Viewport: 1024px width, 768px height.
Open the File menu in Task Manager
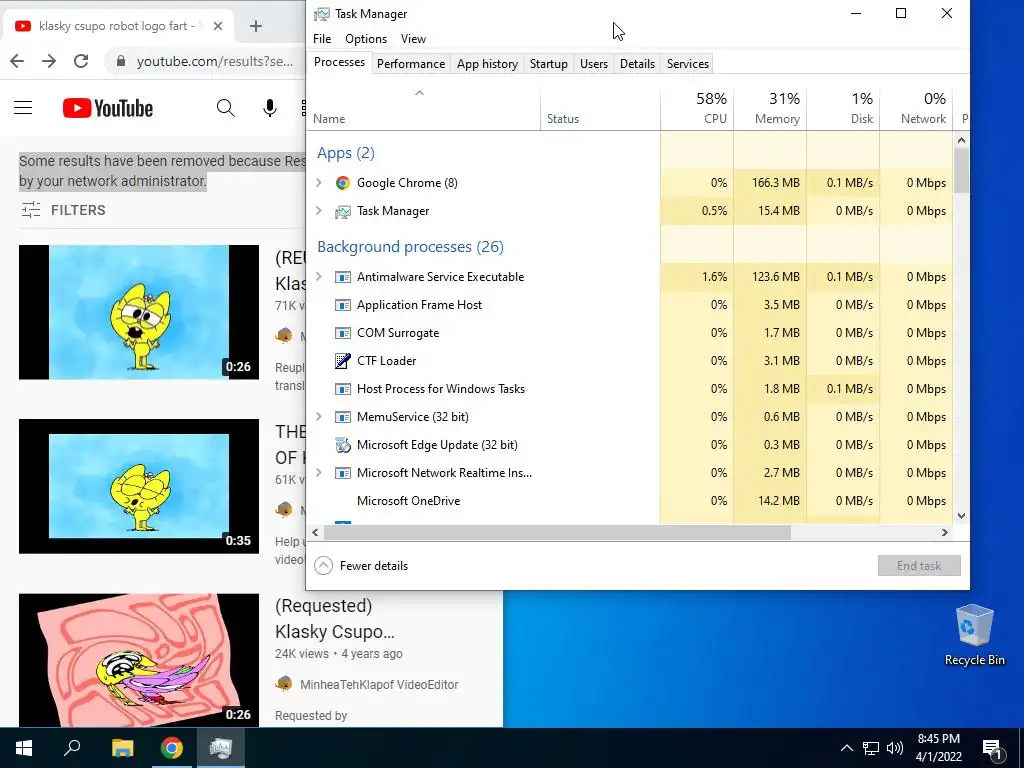coord(322,39)
